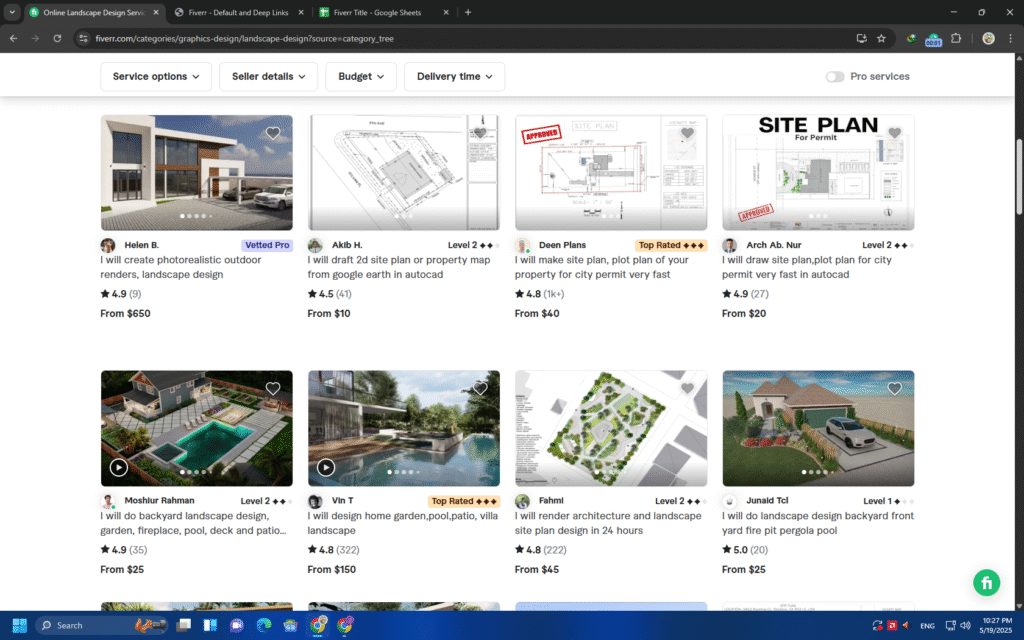The image size is (1024, 640).
Task: Open the Delivery time dropdown
Action: pyautogui.click(x=455, y=76)
